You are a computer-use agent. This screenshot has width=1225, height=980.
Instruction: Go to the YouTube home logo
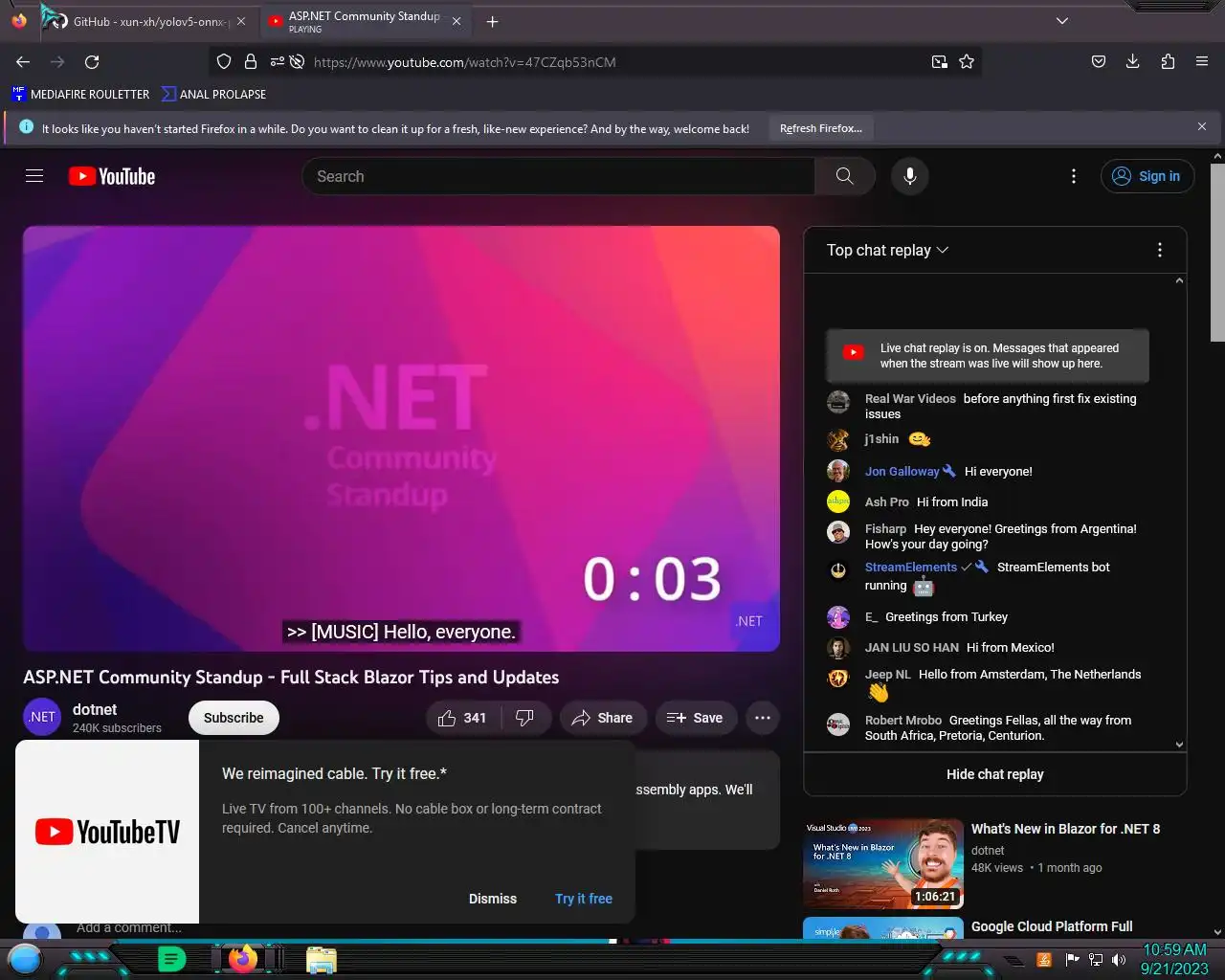(x=112, y=176)
